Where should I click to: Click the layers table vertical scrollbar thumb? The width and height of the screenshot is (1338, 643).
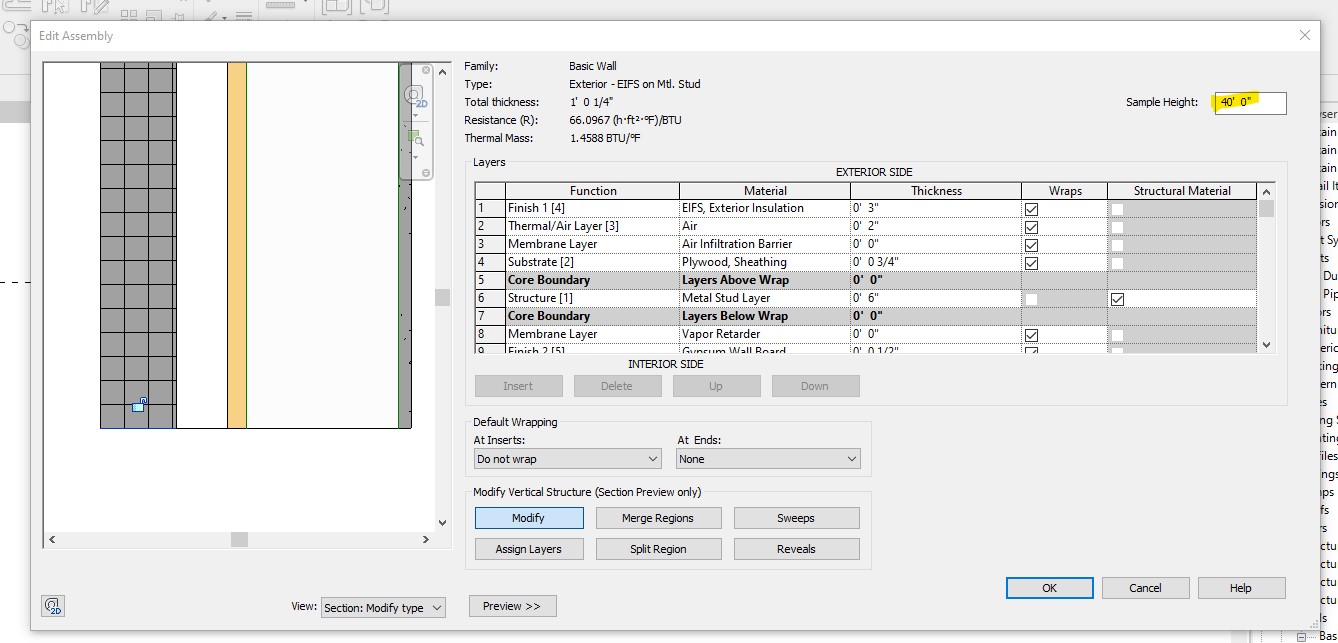pos(1267,209)
